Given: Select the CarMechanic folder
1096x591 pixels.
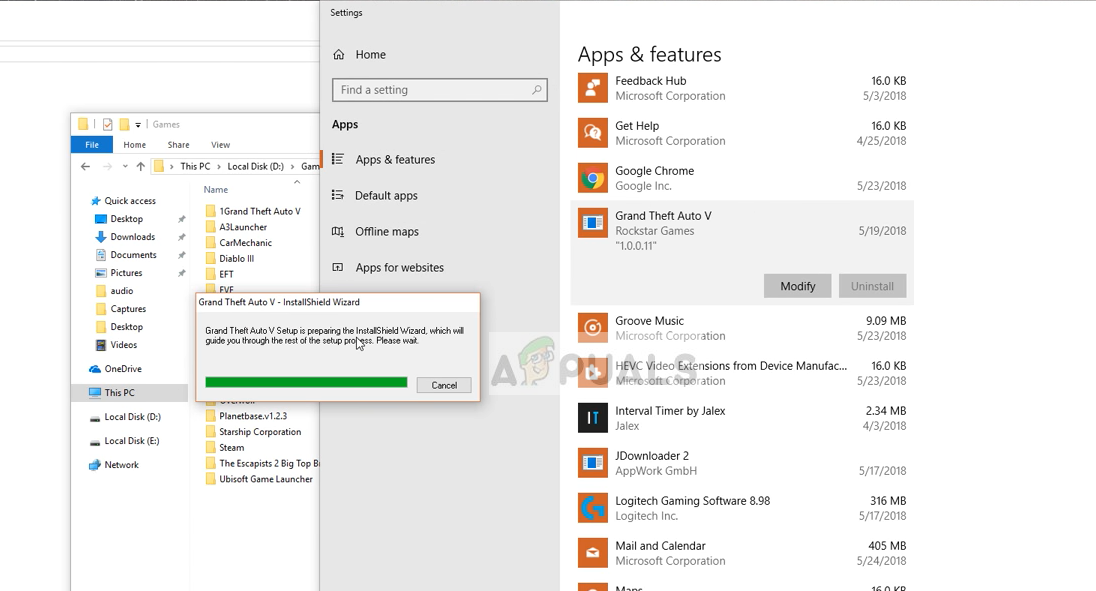Looking at the screenshot, I should [x=245, y=242].
